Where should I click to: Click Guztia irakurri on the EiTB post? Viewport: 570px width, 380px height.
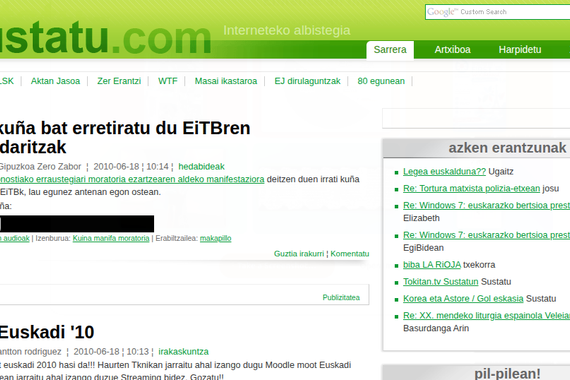[299, 254]
